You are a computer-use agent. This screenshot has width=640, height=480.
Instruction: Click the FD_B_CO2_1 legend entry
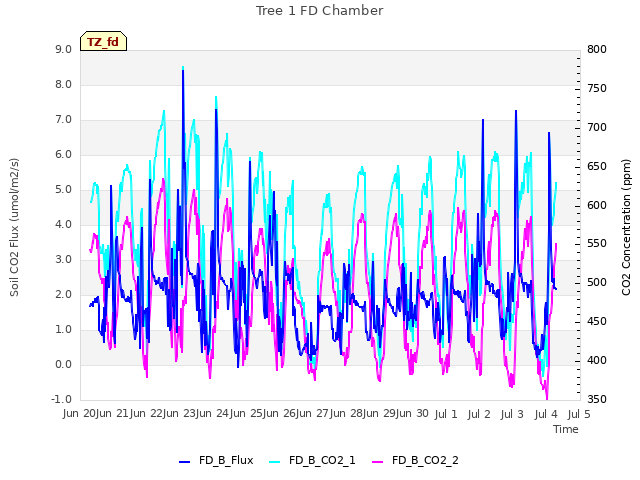pos(312,460)
